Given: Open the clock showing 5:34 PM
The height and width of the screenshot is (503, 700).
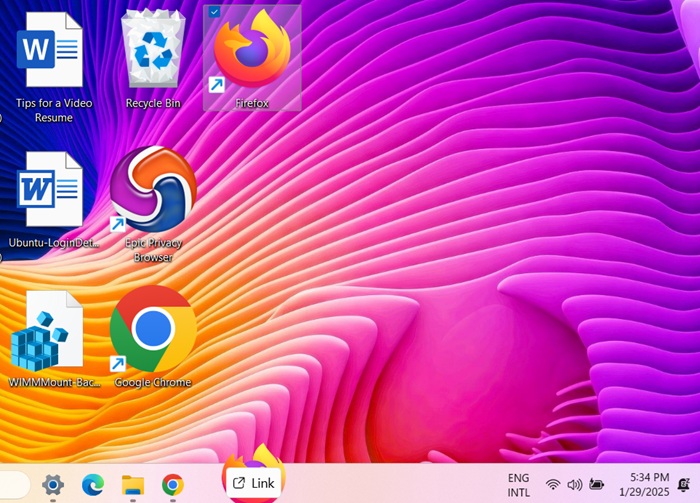Looking at the screenshot, I should point(644,485).
